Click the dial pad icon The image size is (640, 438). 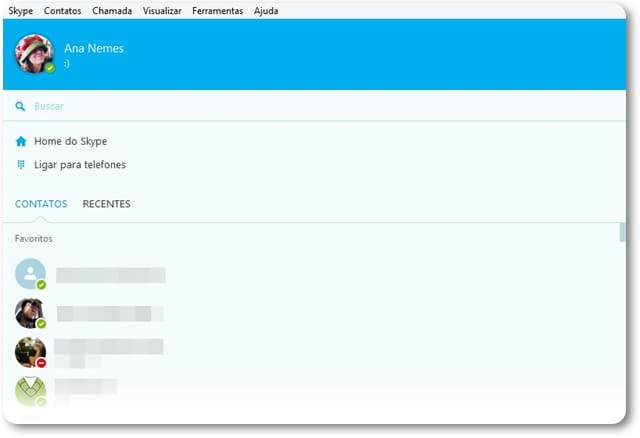tap(21, 165)
